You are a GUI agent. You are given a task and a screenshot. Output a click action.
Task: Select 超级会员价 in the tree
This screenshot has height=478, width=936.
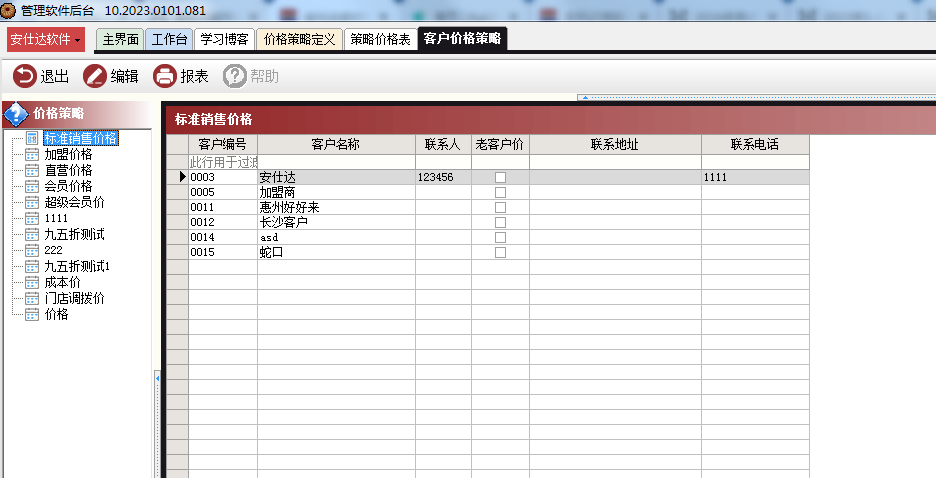point(75,202)
